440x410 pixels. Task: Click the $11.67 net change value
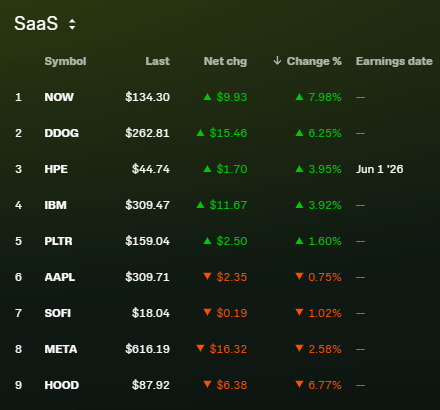click(228, 205)
